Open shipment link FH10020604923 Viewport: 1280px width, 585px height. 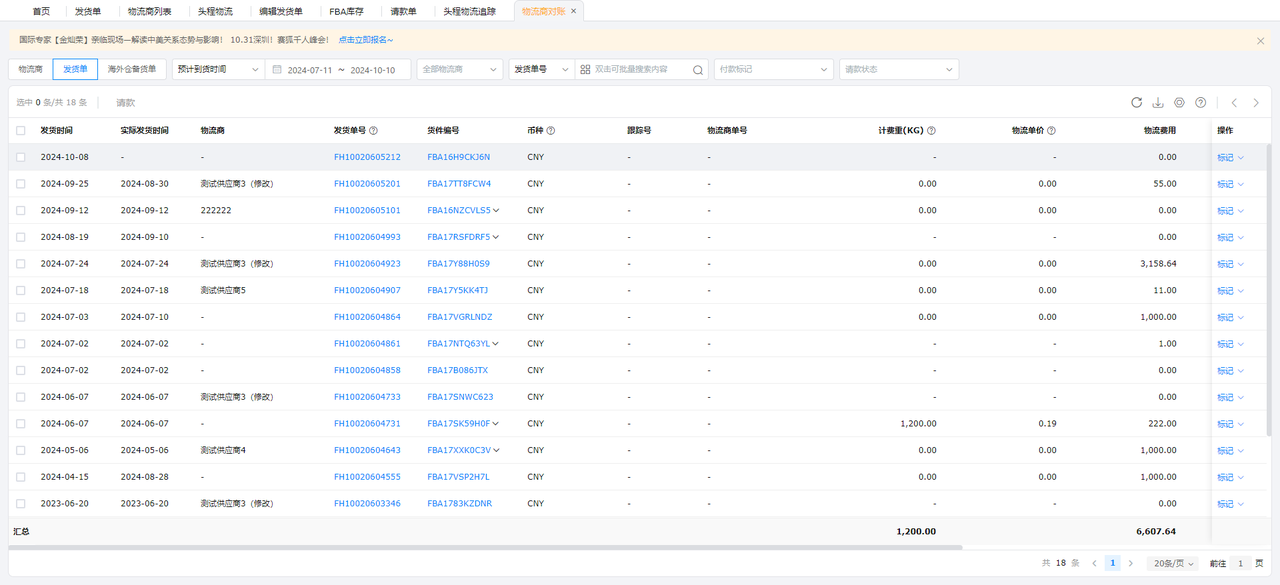click(x=367, y=264)
